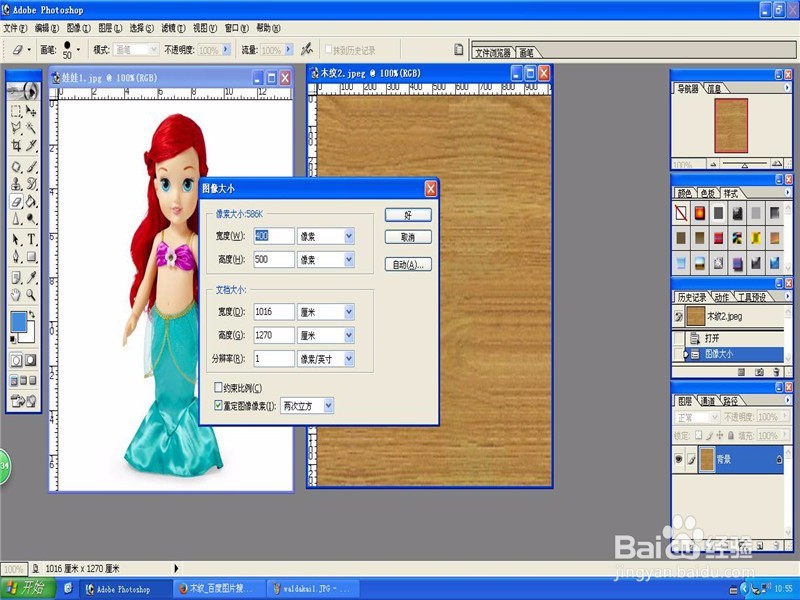Viewport: 800px width, 600px height.
Task: Select the Hand tool
Action: [16, 294]
